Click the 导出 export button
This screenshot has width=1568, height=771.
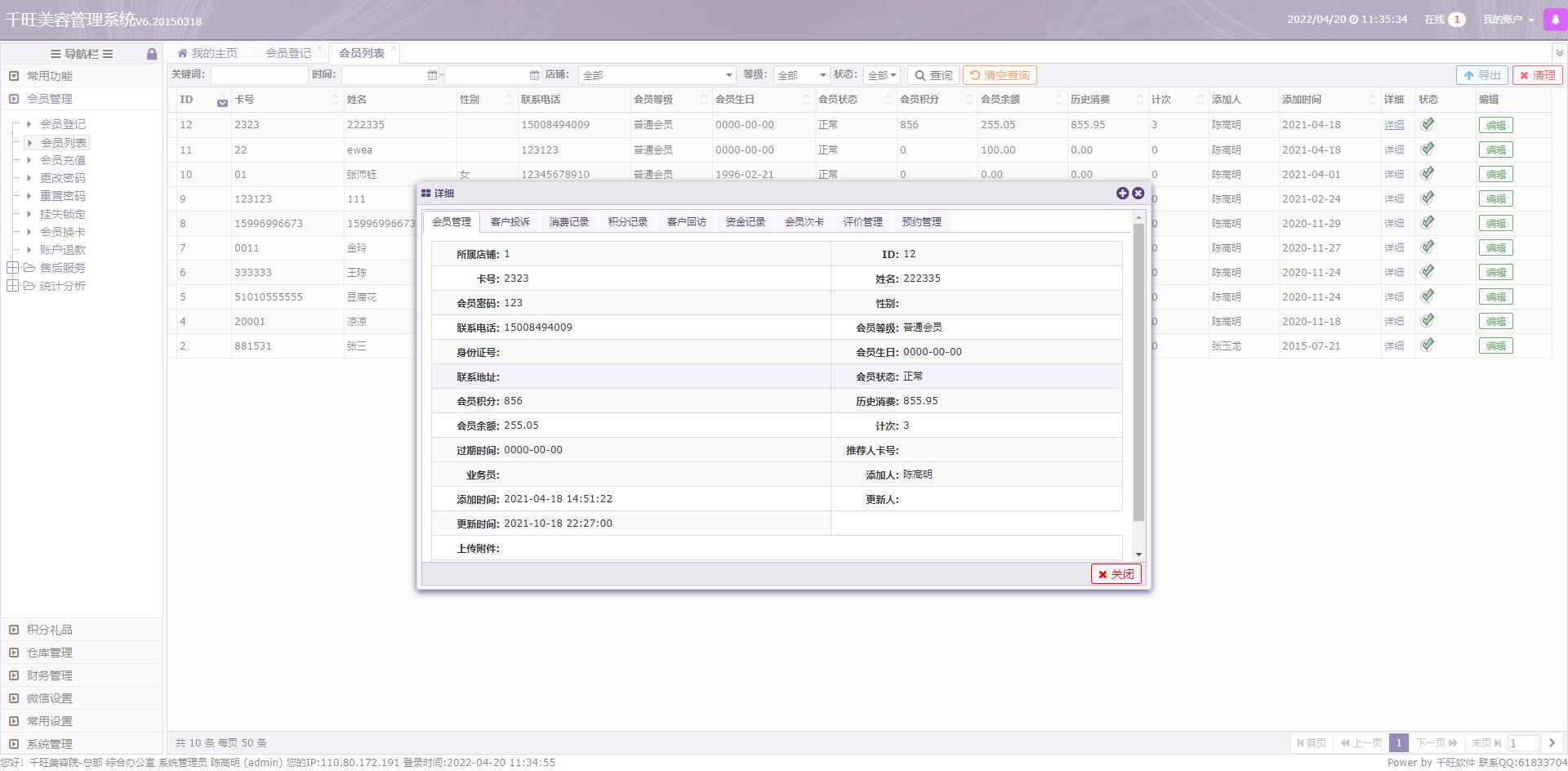1481,75
